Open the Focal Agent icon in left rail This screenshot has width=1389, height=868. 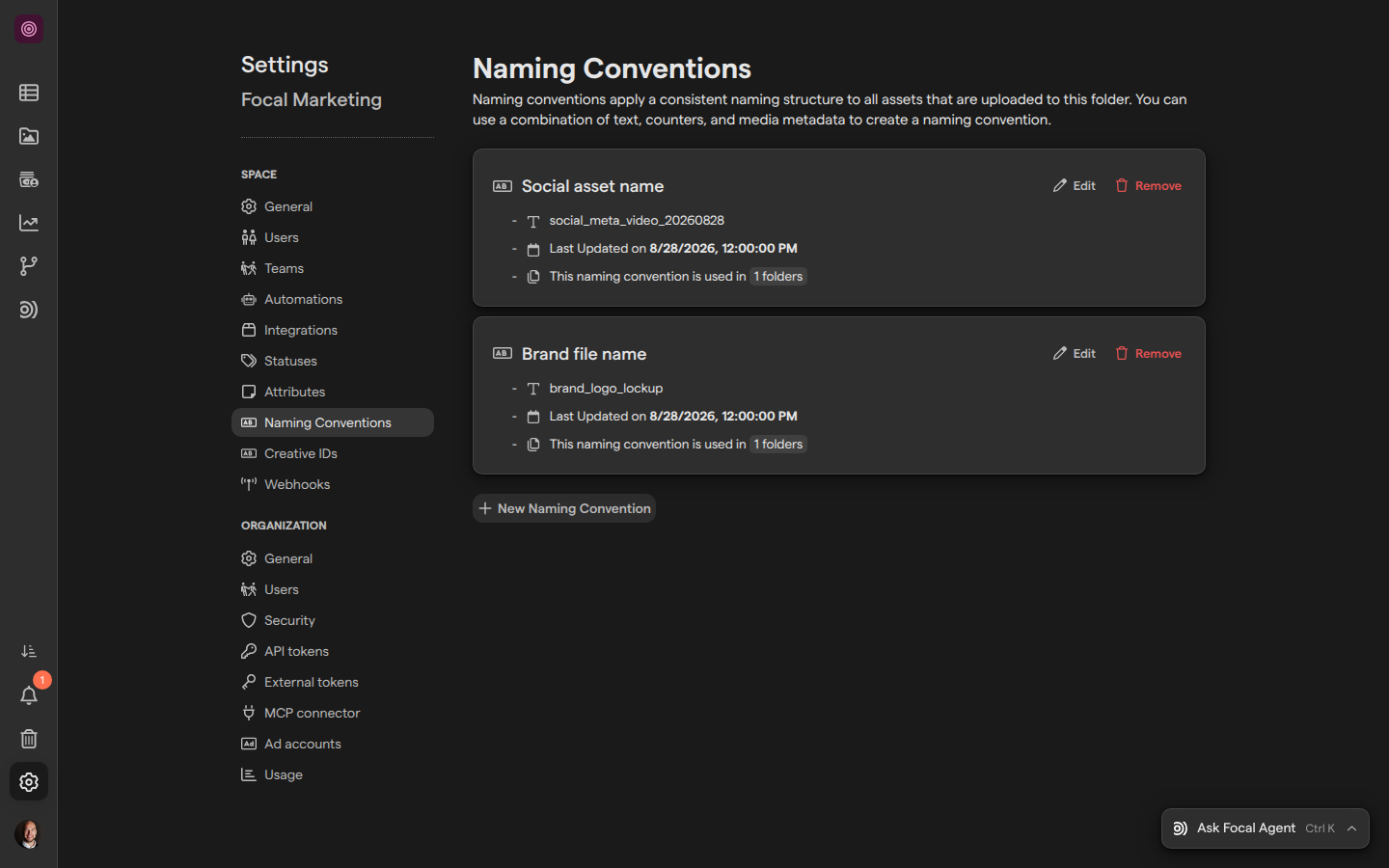tap(29, 310)
